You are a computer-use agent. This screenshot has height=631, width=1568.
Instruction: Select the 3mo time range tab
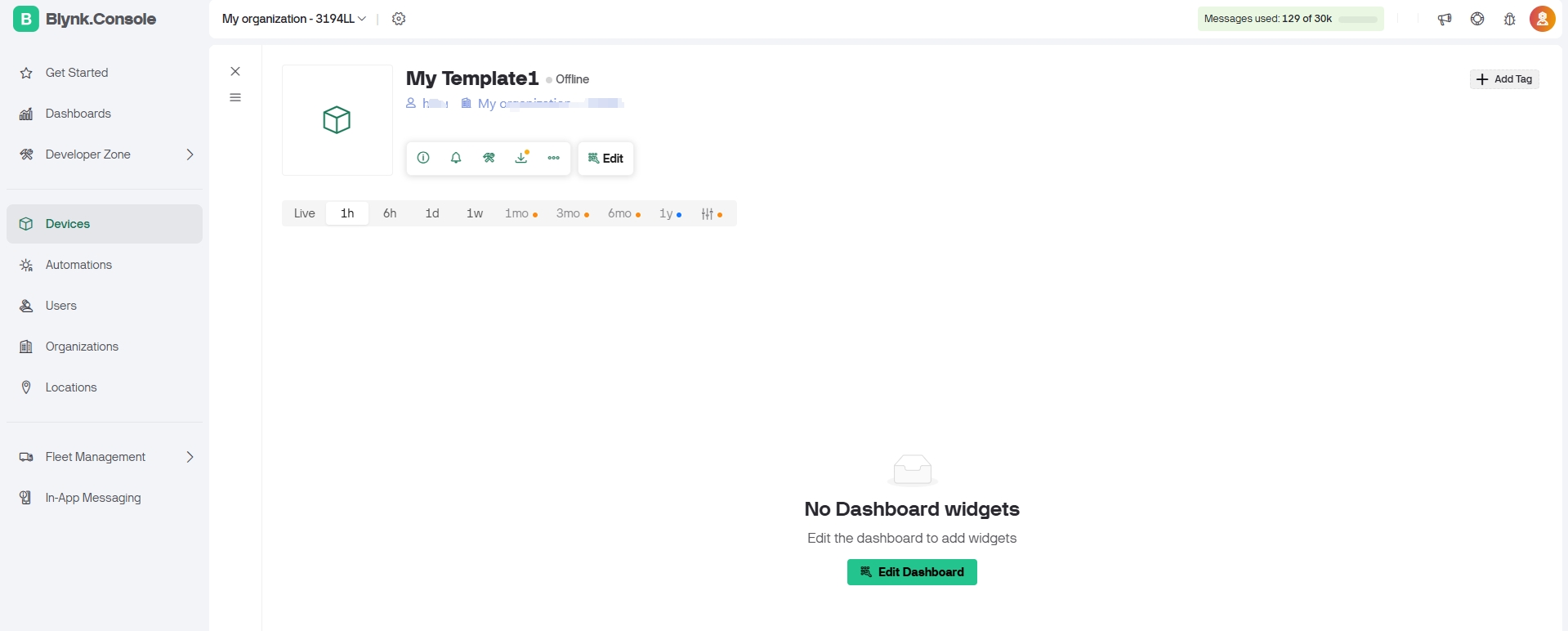pyautogui.click(x=572, y=213)
